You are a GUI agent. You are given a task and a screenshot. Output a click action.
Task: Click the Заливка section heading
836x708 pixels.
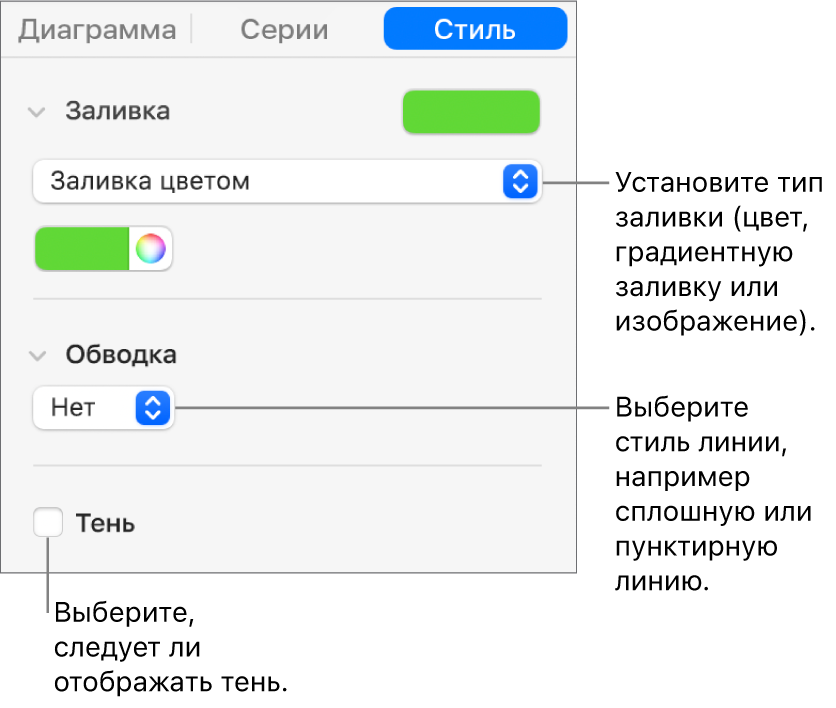pos(118,111)
